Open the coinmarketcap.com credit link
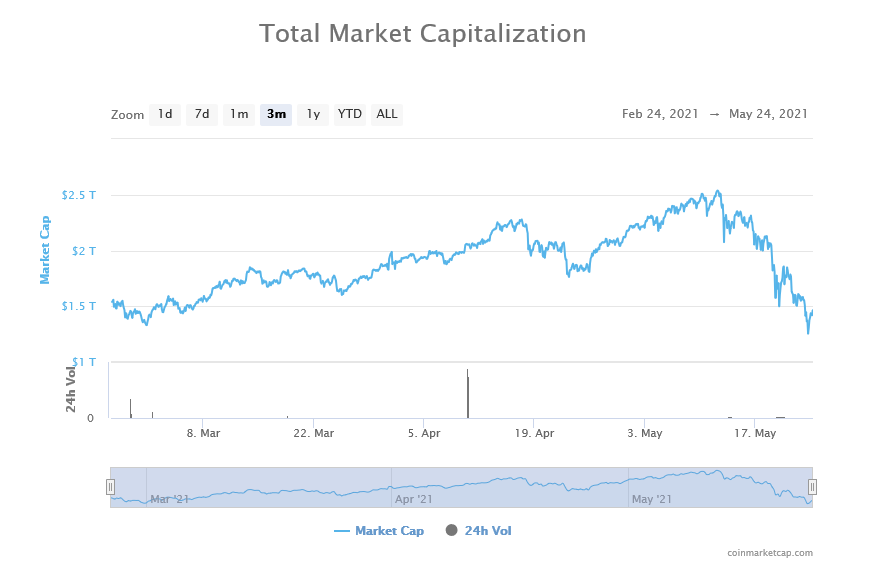Viewport: 869px width, 577px height. (x=770, y=553)
